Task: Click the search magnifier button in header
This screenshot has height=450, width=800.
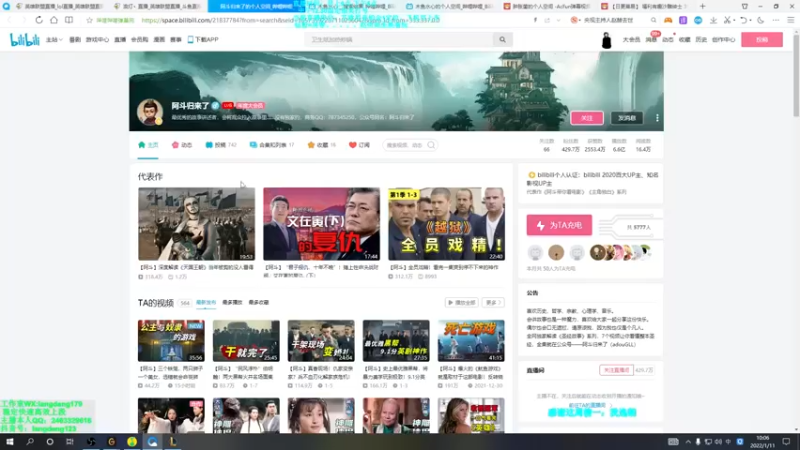Action: coord(503,40)
